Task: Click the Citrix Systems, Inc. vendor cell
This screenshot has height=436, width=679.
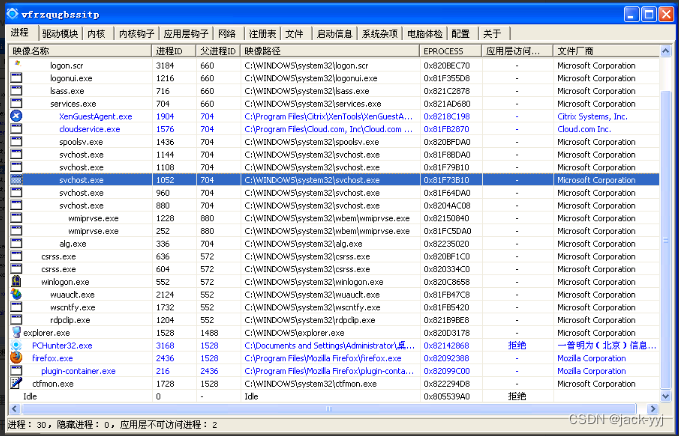Action: 592,116
